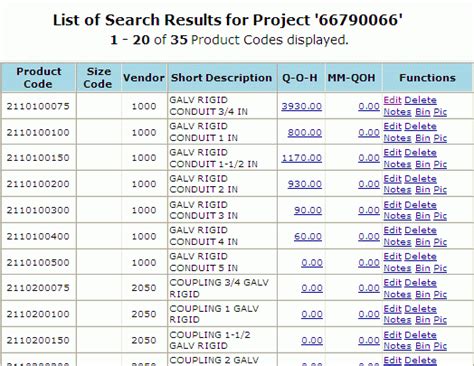Click Q-O-H value 90.00
This screenshot has width=474, height=366.
tap(308, 210)
